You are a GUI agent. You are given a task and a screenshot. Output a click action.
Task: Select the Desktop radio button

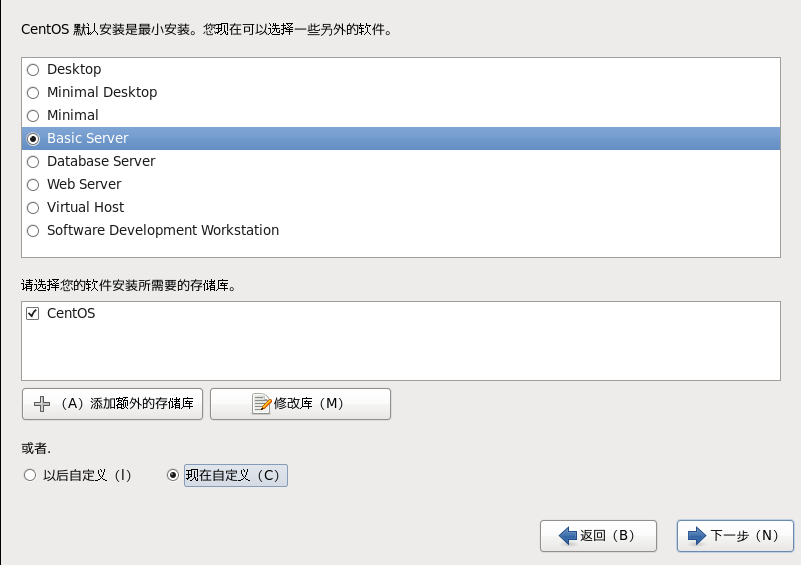[33, 70]
